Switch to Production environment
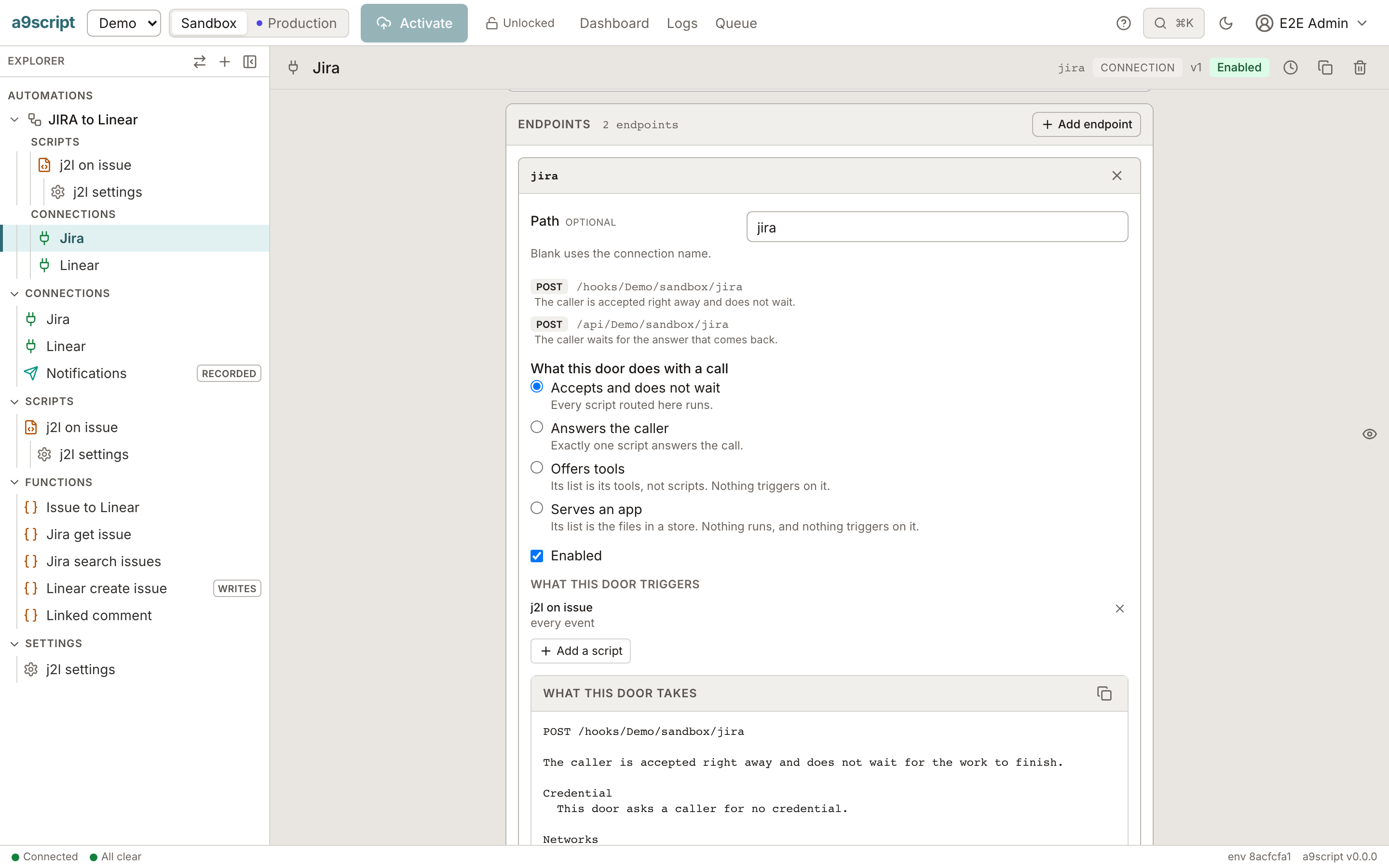 pyautogui.click(x=297, y=23)
